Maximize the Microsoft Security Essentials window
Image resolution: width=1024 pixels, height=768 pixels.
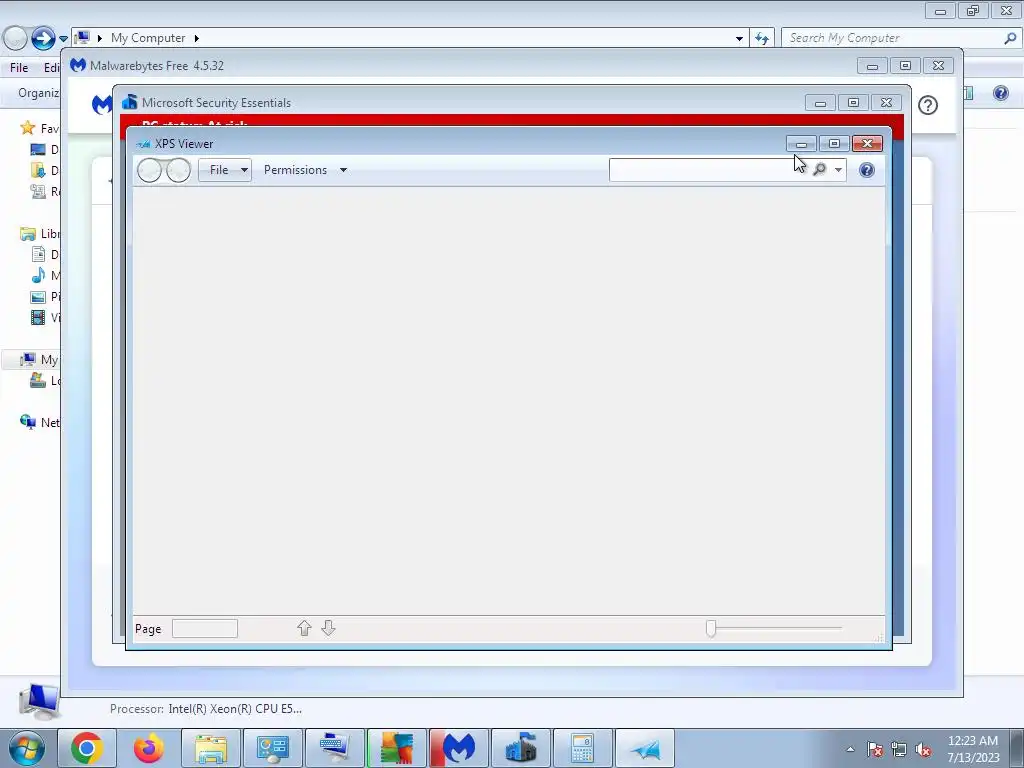pyautogui.click(x=853, y=103)
